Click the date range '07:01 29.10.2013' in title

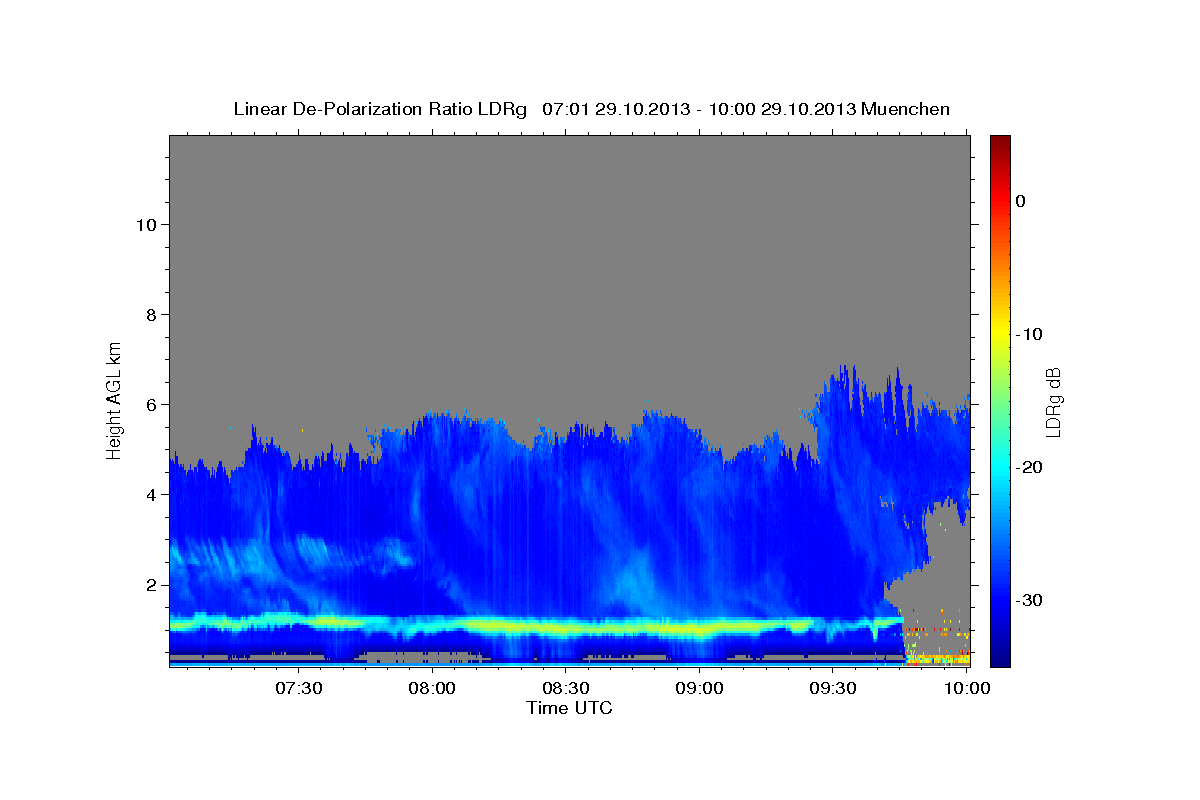pos(615,109)
